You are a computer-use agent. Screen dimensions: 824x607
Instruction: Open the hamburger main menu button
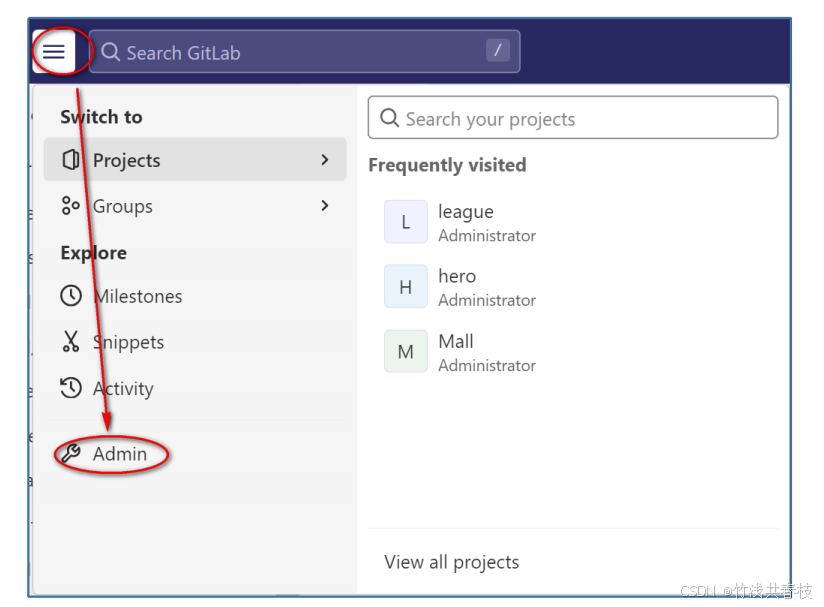54,52
